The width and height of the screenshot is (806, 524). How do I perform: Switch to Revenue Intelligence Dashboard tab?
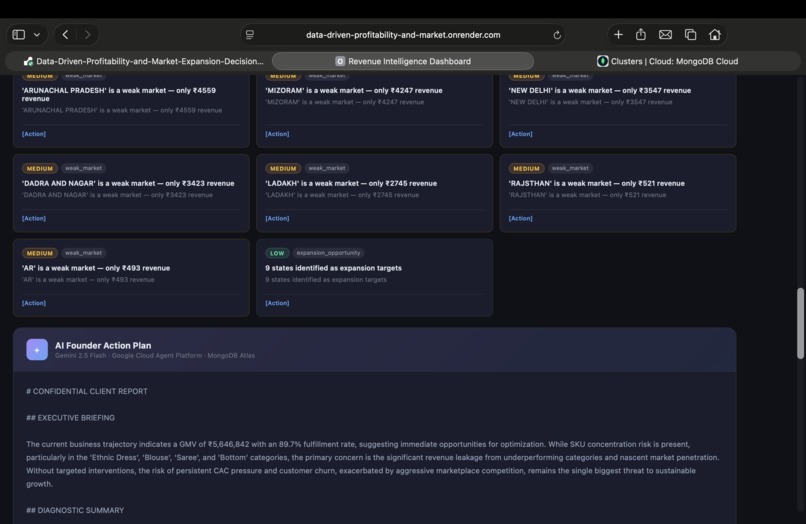[403, 61]
